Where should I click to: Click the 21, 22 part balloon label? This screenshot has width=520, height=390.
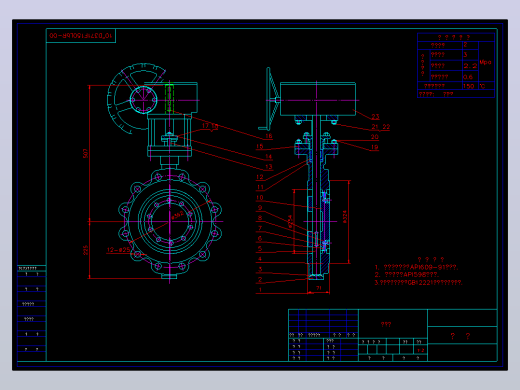(380, 127)
